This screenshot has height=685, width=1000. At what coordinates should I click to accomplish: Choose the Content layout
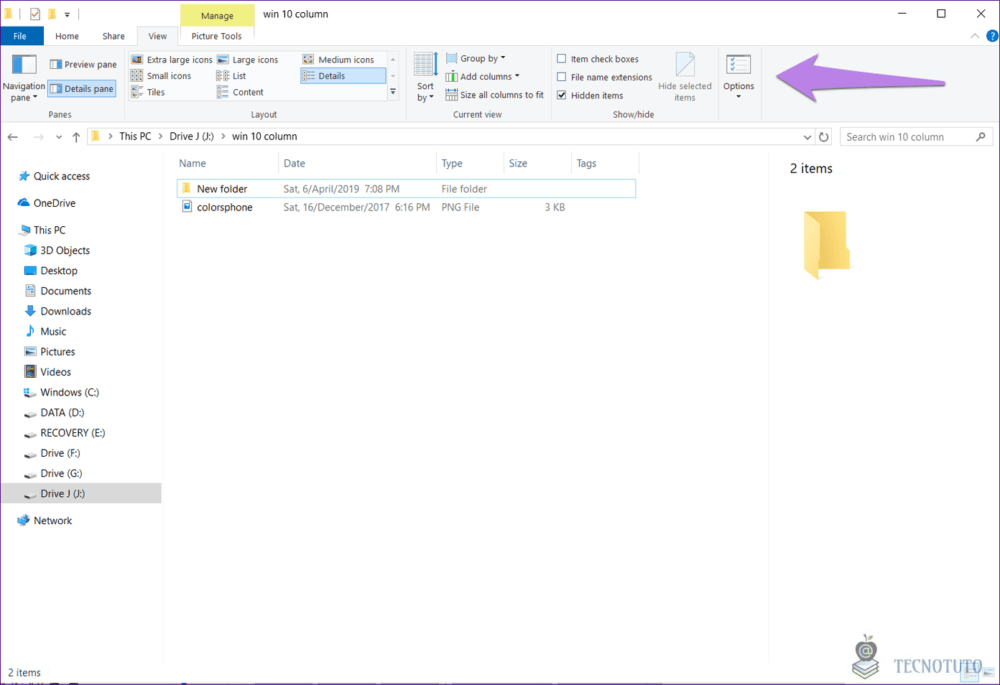coord(240,92)
